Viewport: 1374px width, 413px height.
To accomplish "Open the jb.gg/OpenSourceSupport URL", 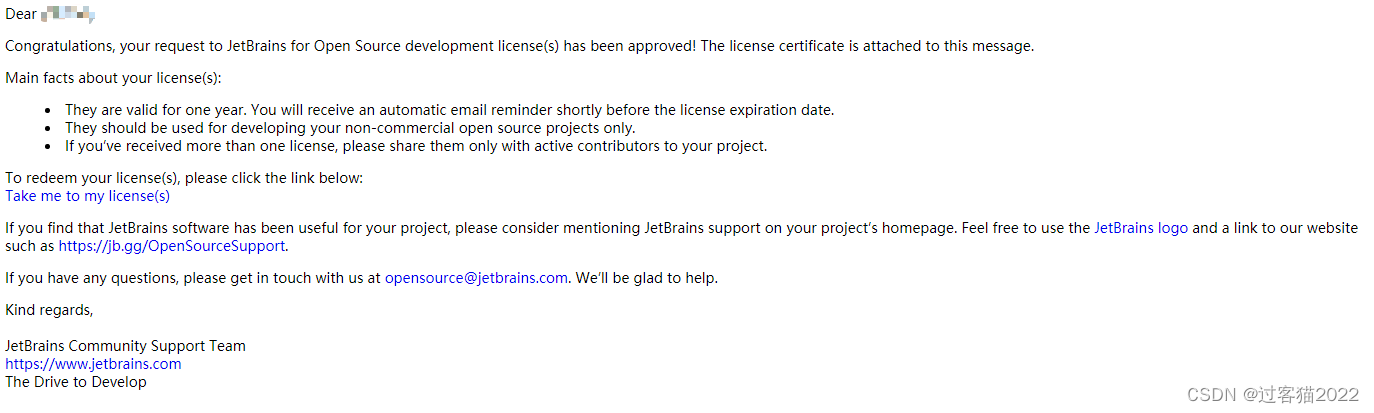I will [x=172, y=246].
